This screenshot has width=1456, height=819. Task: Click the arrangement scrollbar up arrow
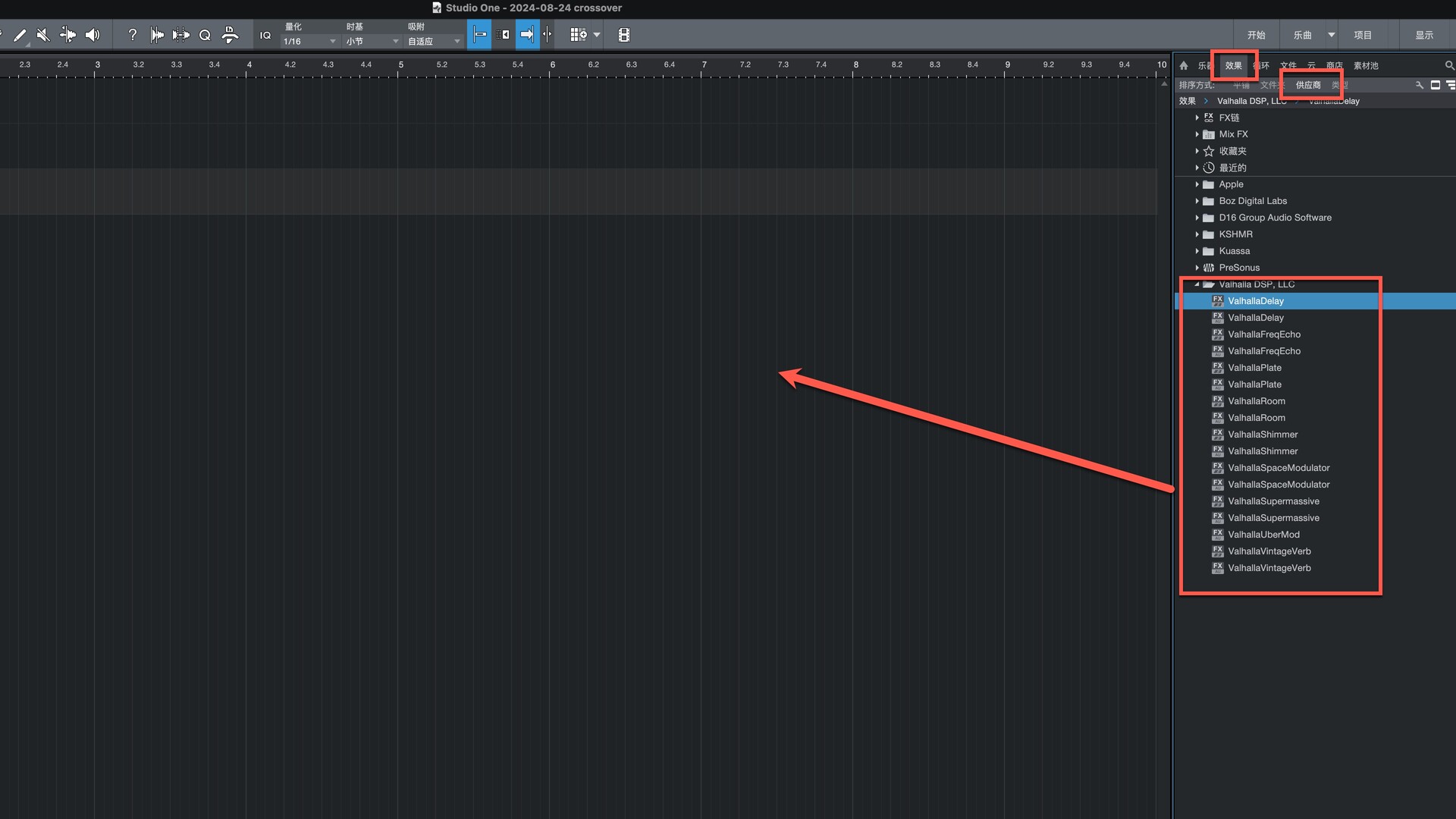[1164, 83]
